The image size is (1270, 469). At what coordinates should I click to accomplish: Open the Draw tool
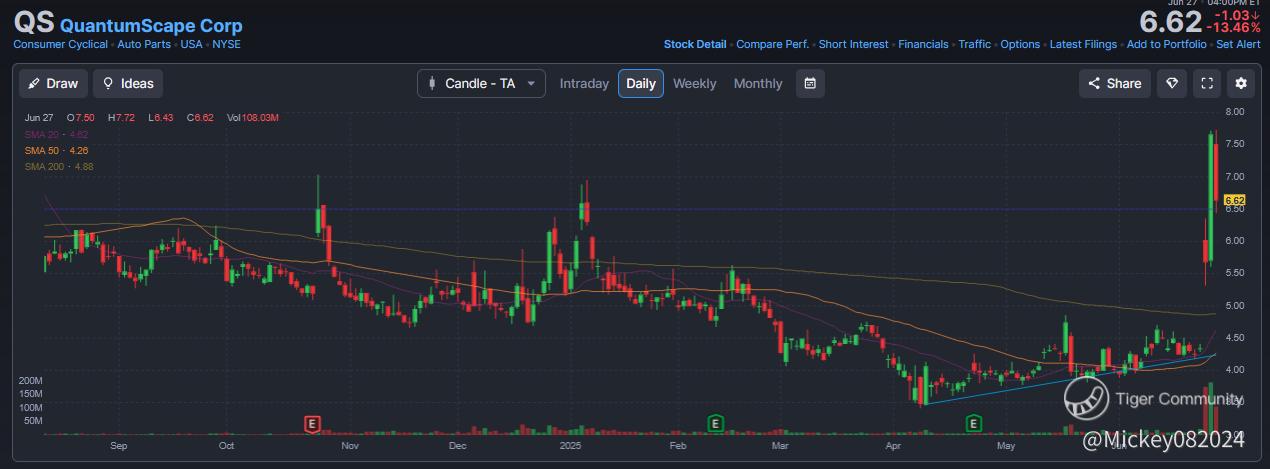coord(53,84)
